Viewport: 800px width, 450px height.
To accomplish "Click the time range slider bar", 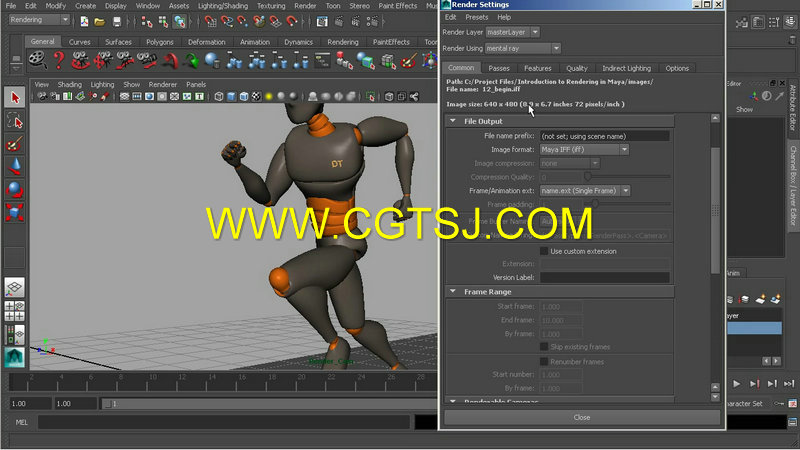I will click(268, 404).
